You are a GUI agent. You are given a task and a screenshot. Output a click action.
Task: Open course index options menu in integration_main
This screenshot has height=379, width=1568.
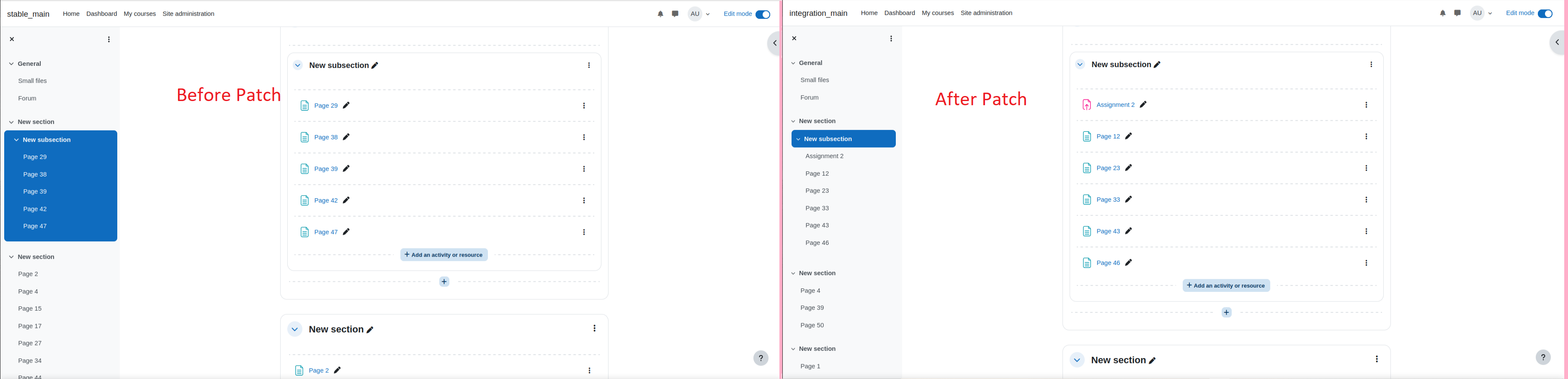coord(891,39)
